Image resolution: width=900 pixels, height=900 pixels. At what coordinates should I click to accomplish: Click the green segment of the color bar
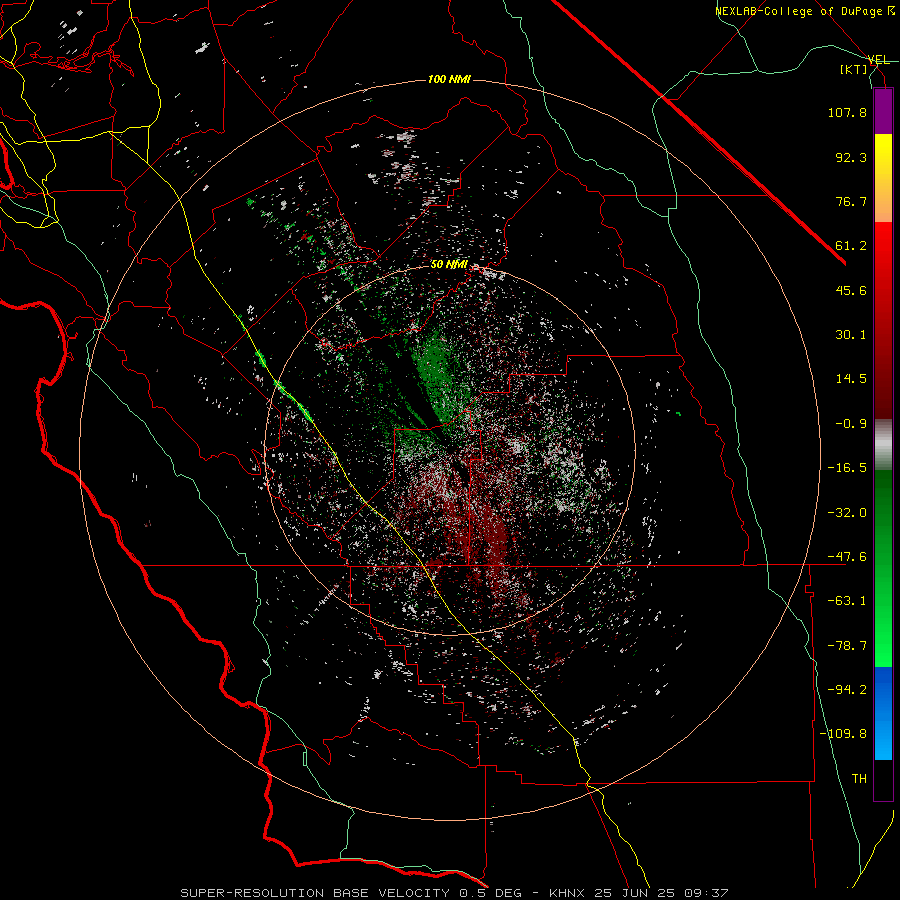coord(883,568)
